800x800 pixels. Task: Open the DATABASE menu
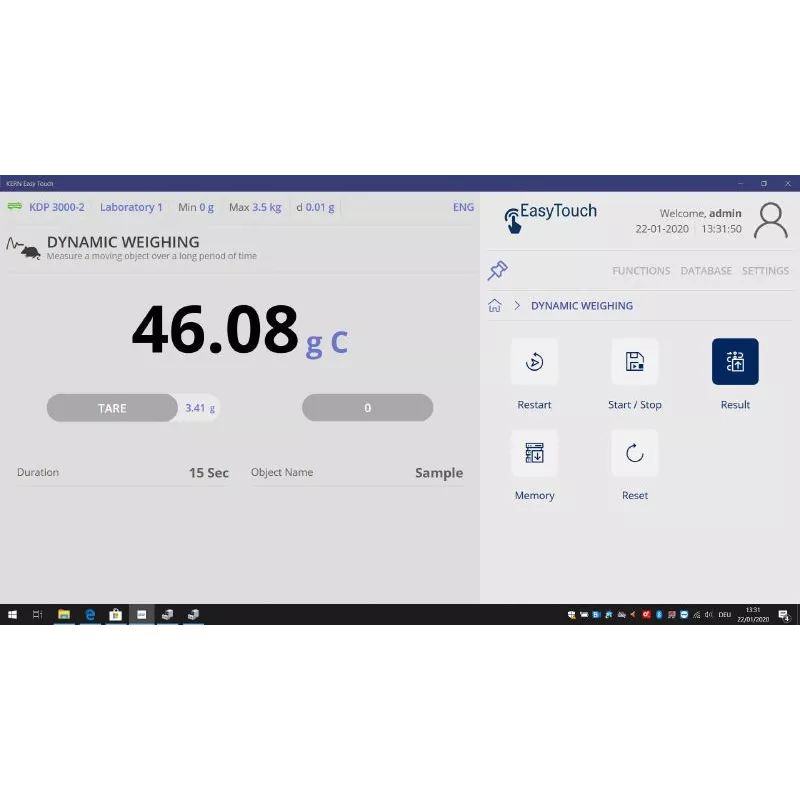point(706,271)
